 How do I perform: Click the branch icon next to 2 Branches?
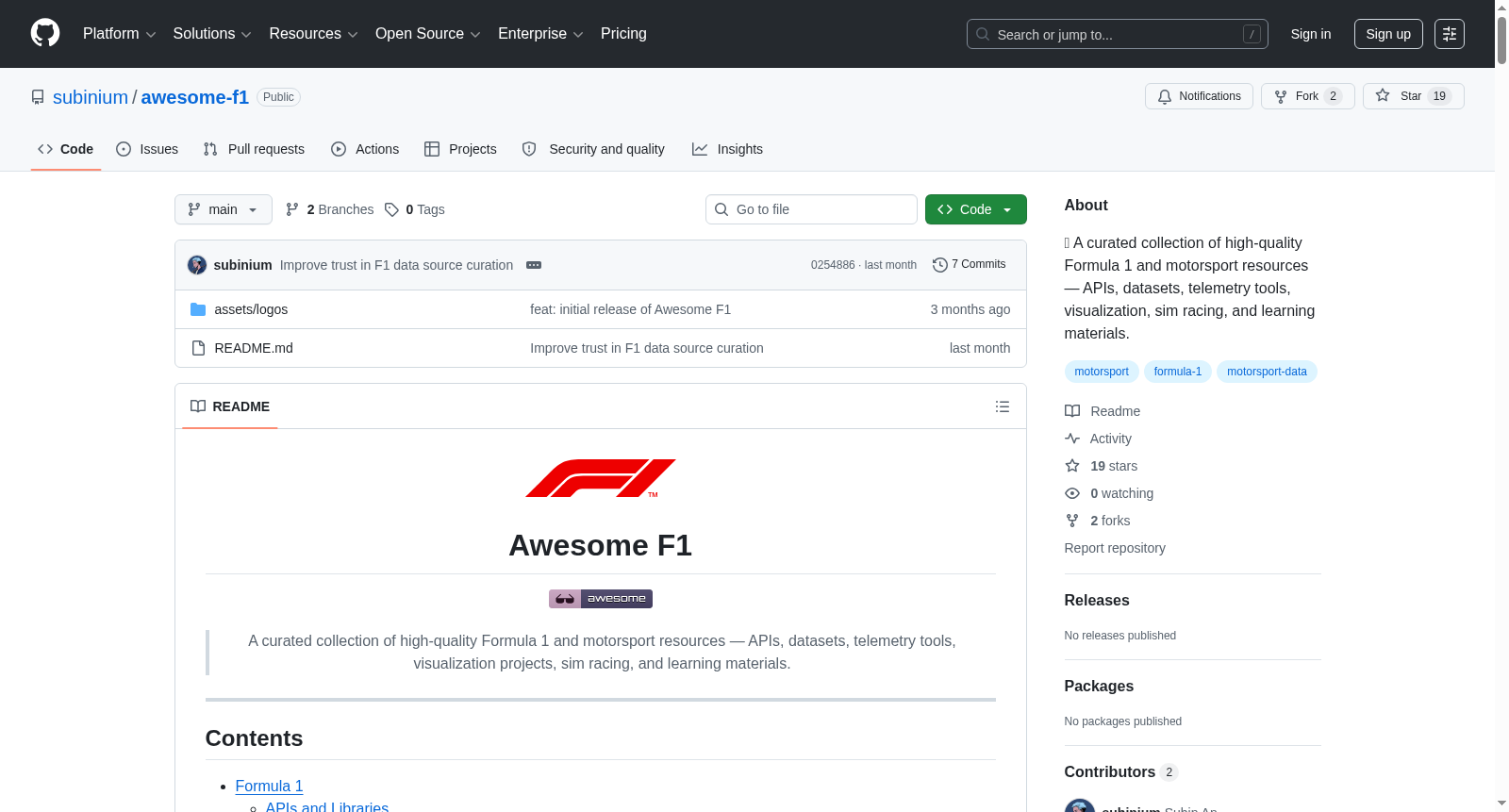tap(292, 209)
